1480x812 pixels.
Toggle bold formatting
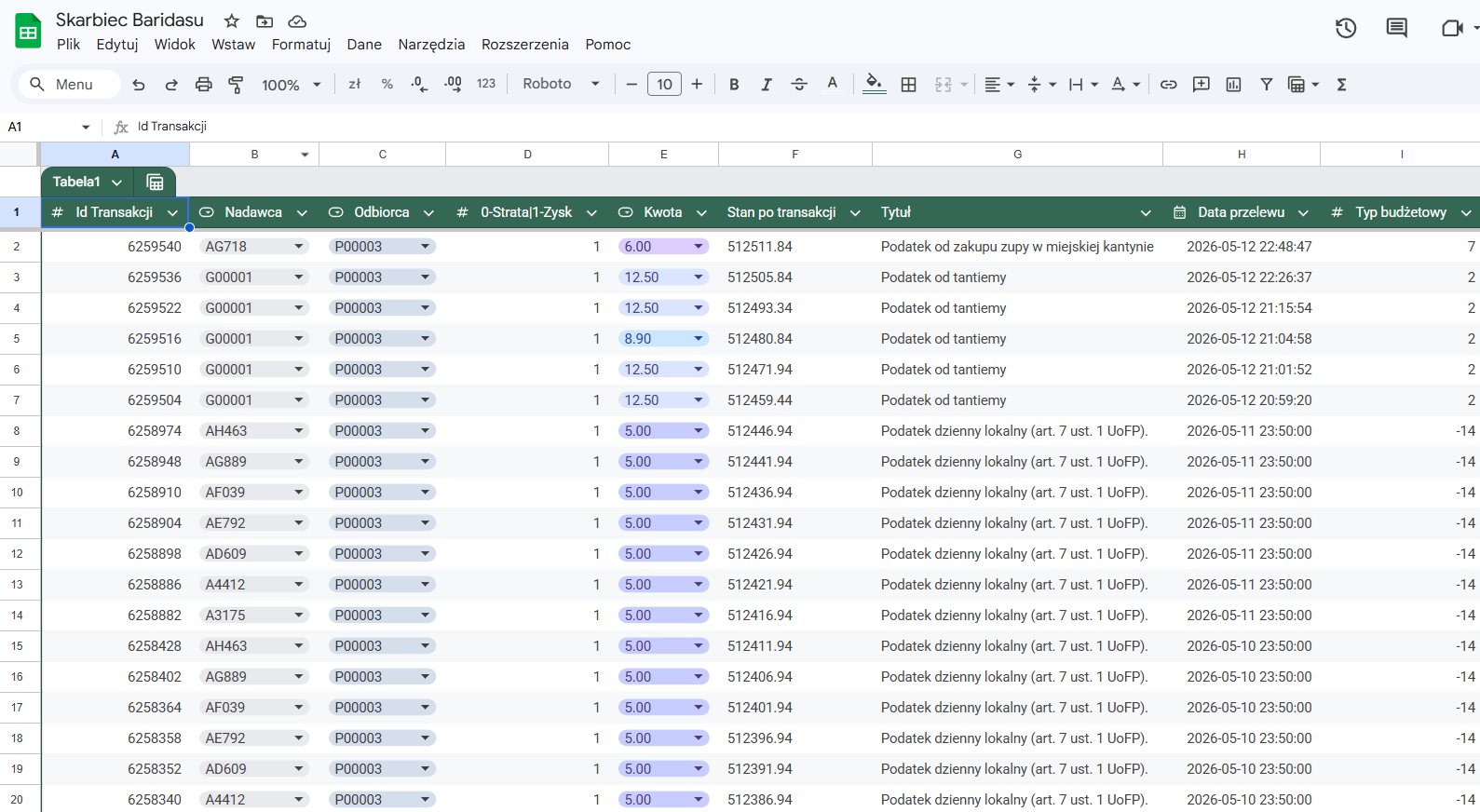[734, 85]
